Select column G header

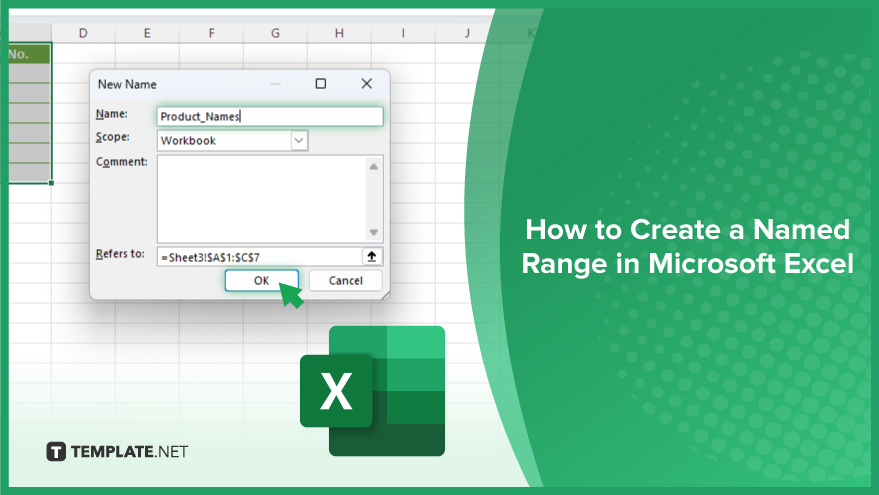point(275,33)
